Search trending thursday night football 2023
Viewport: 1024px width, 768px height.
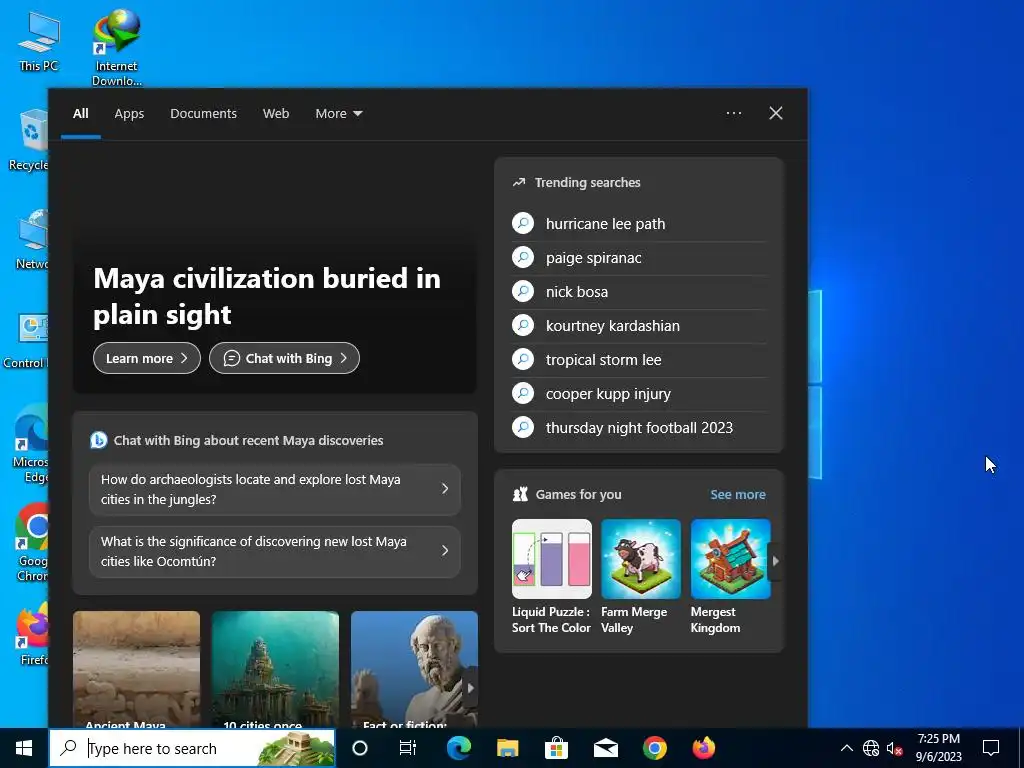pyautogui.click(x=639, y=428)
